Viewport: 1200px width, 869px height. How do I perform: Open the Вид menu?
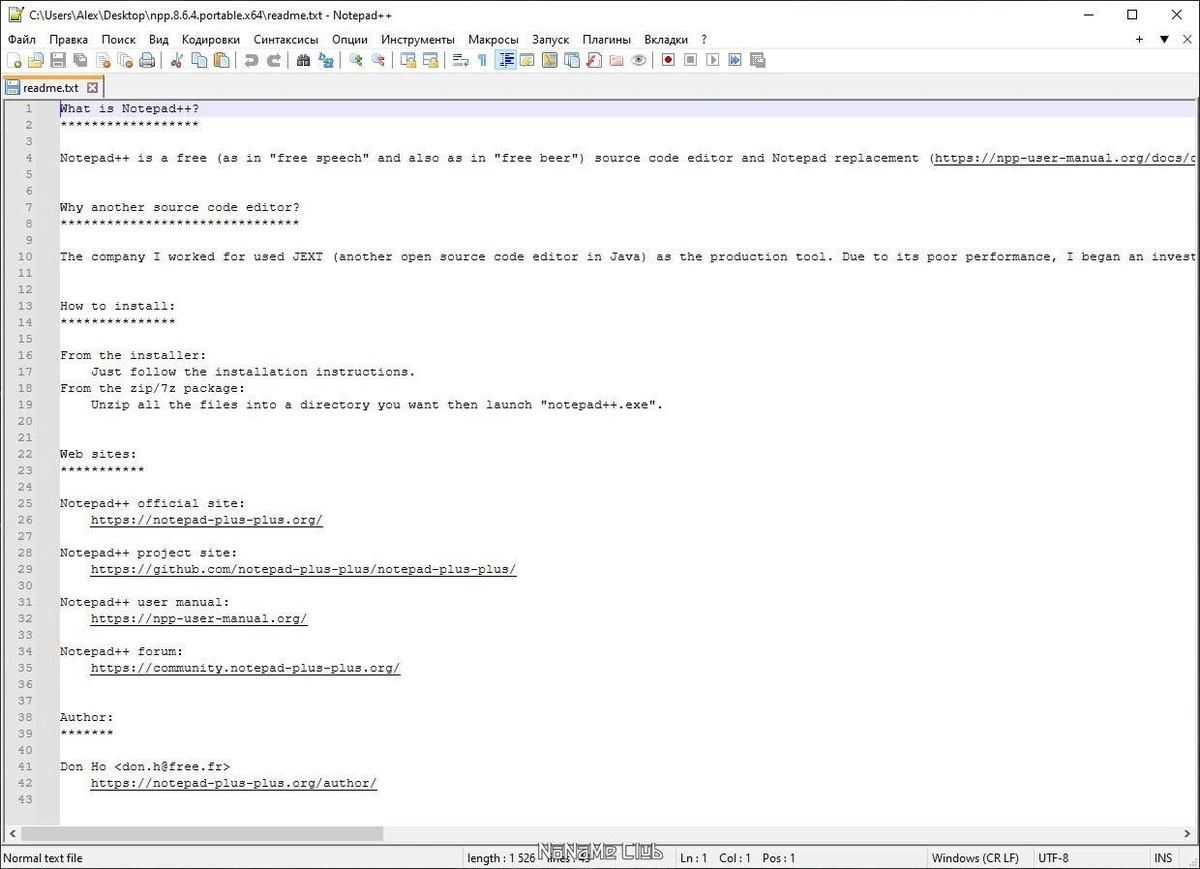pos(158,39)
